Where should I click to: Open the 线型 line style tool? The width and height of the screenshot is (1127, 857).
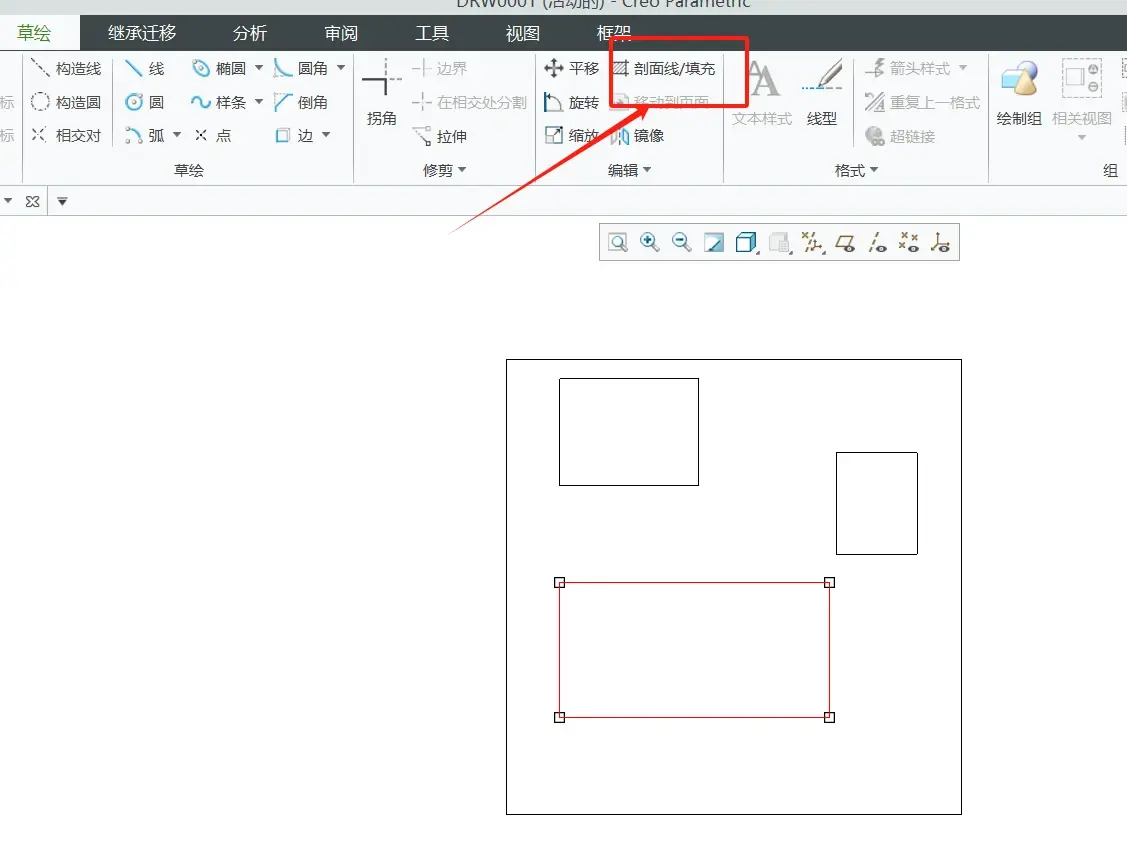click(x=822, y=93)
